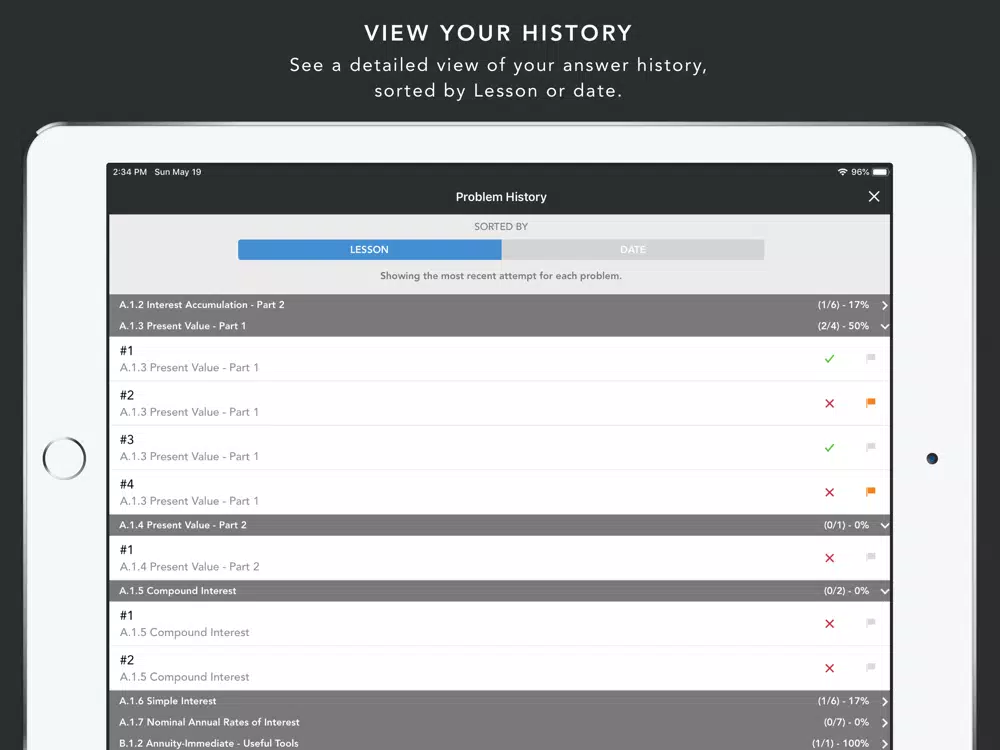Click green checkmark on problem #1 A.1.3
Image resolution: width=1000 pixels, height=750 pixels.
[829, 359]
